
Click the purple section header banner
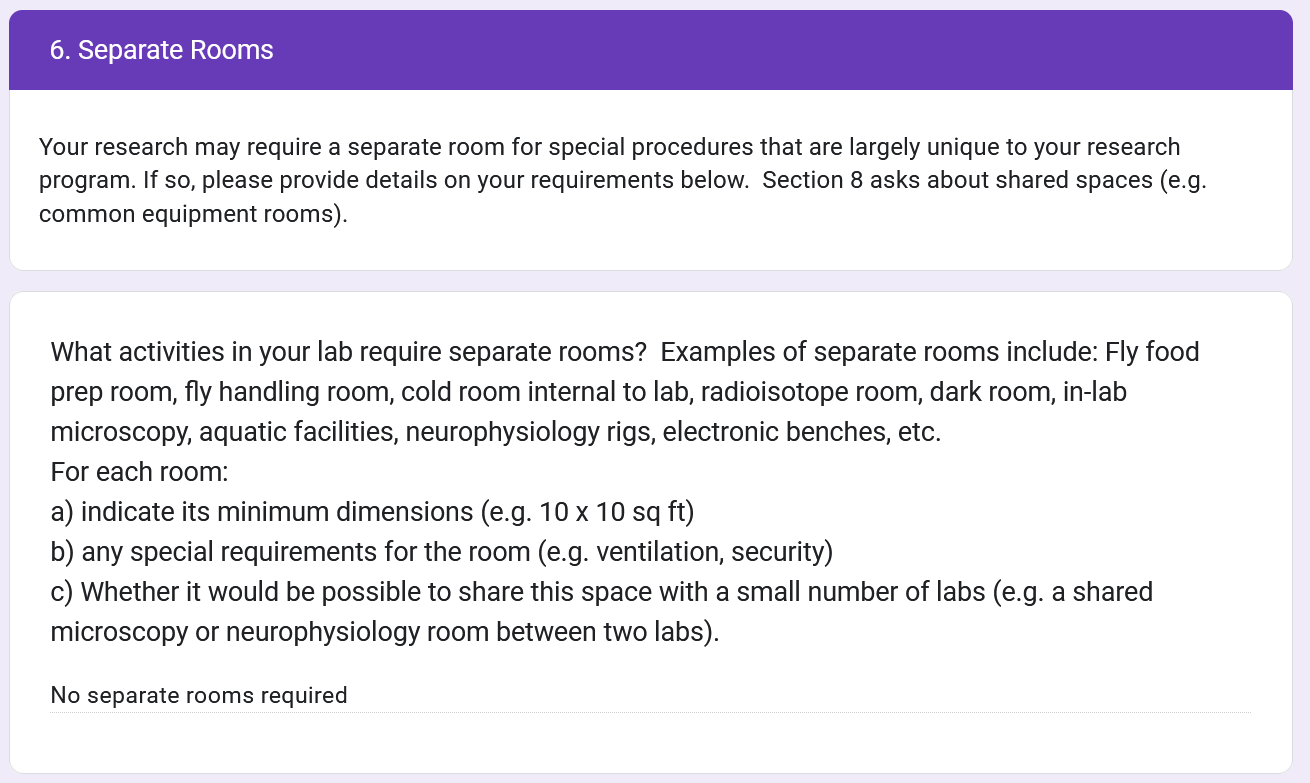(651, 50)
